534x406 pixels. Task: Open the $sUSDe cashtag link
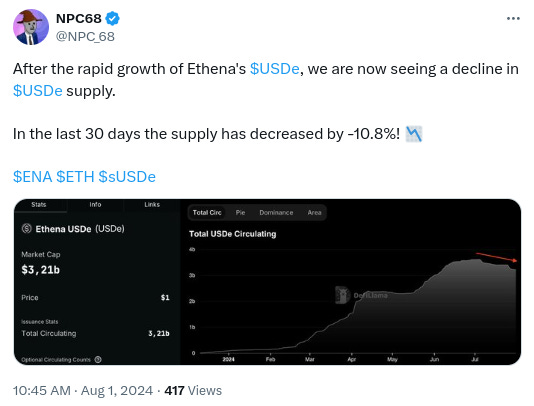coord(127,177)
